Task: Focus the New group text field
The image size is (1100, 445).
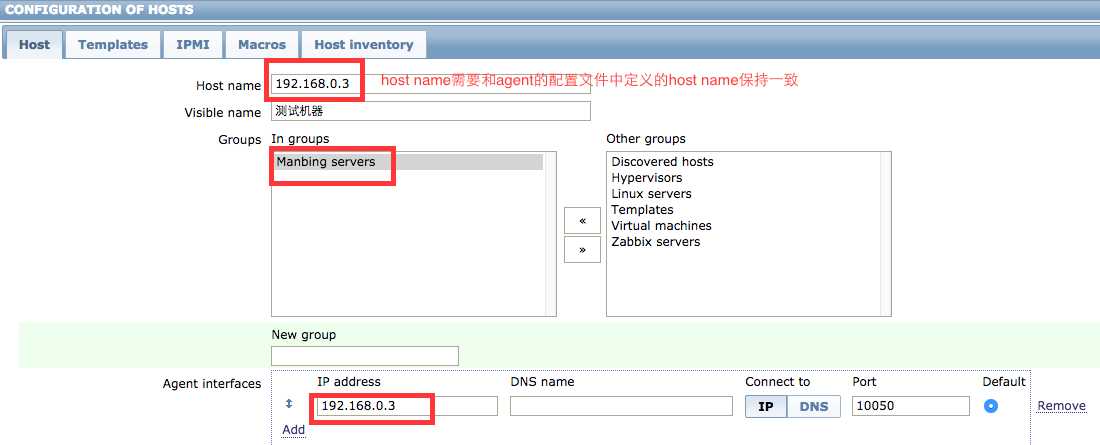Action: point(365,356)
